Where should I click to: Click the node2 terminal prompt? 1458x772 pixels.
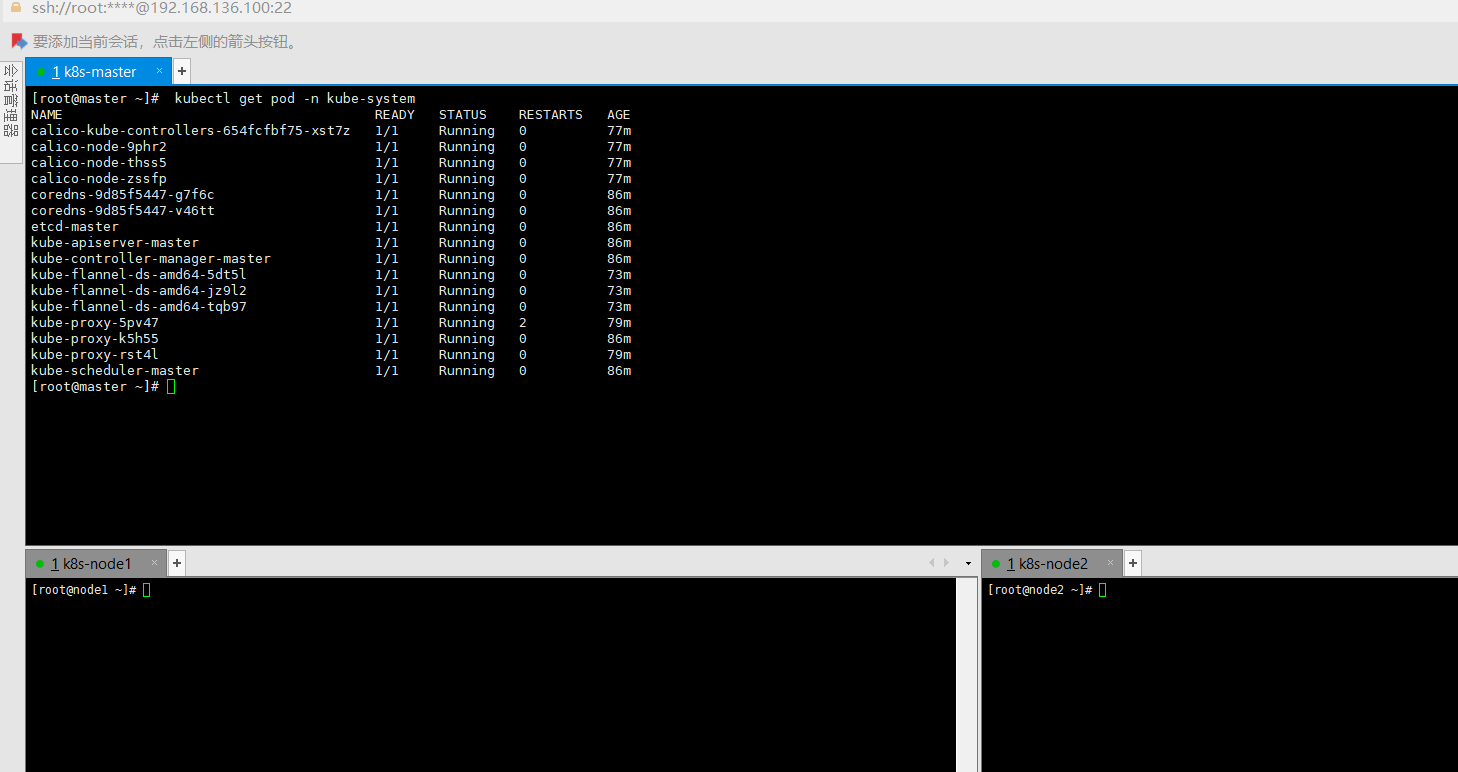1040,590
